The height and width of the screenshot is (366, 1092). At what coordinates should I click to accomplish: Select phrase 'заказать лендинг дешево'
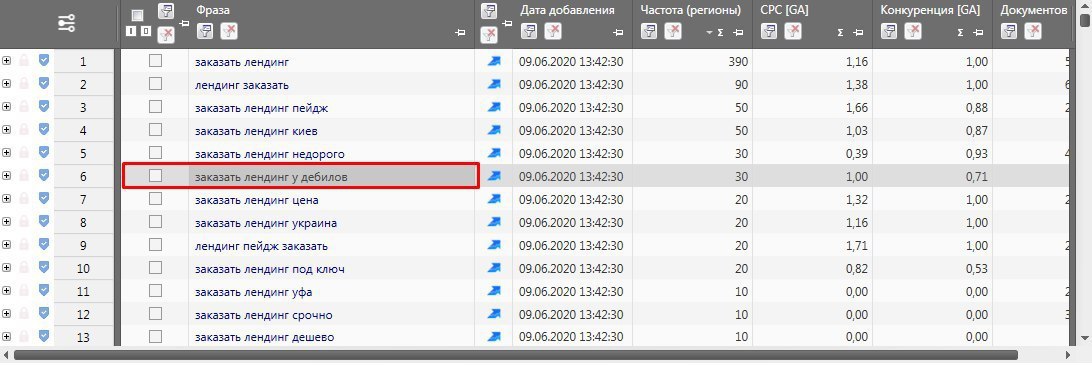pos(265,337)
